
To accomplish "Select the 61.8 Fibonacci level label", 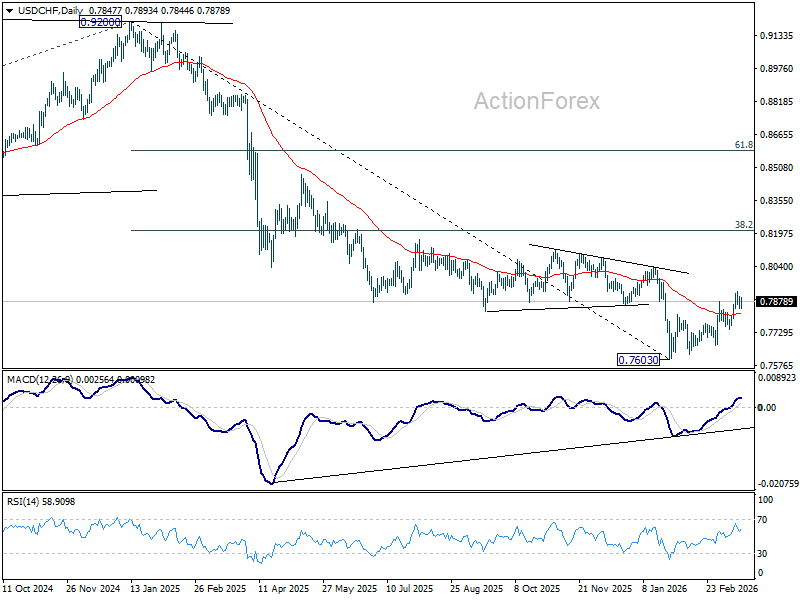I will click(x=743, y=145).
